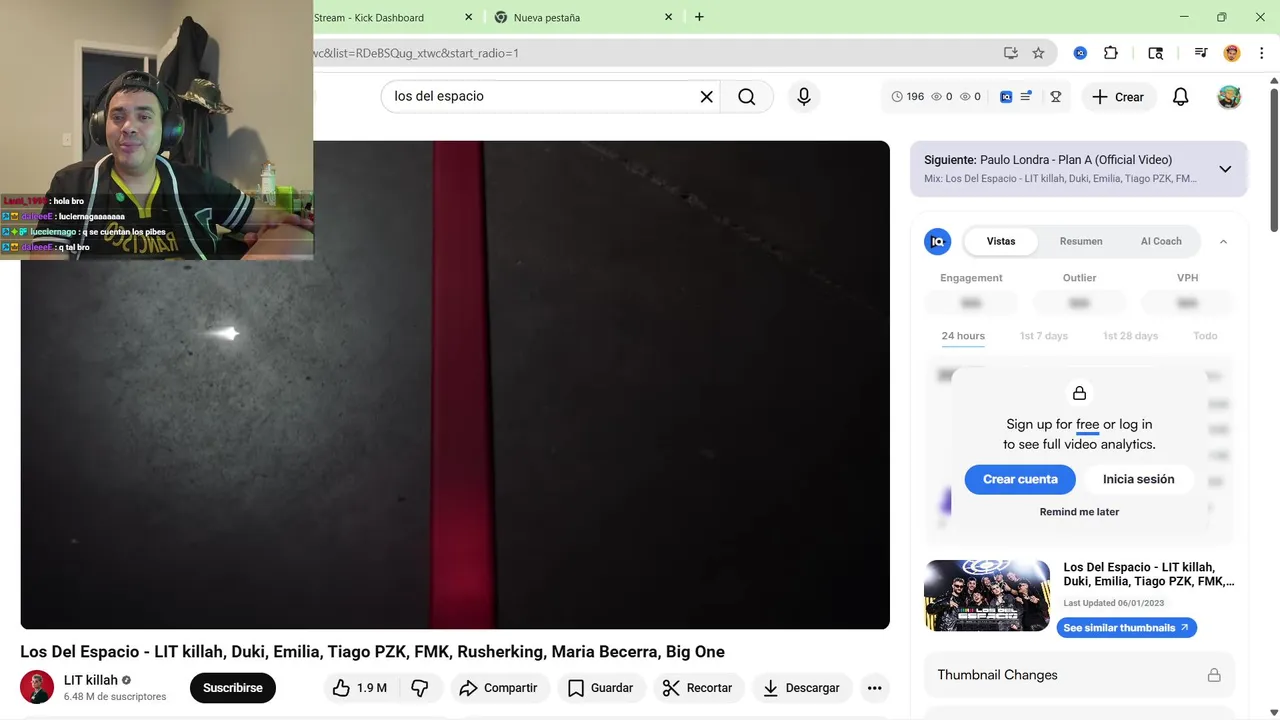Screen dimensions: 1280x720
Task: Switch to the Vistas tab
Action: point(1001,241)
